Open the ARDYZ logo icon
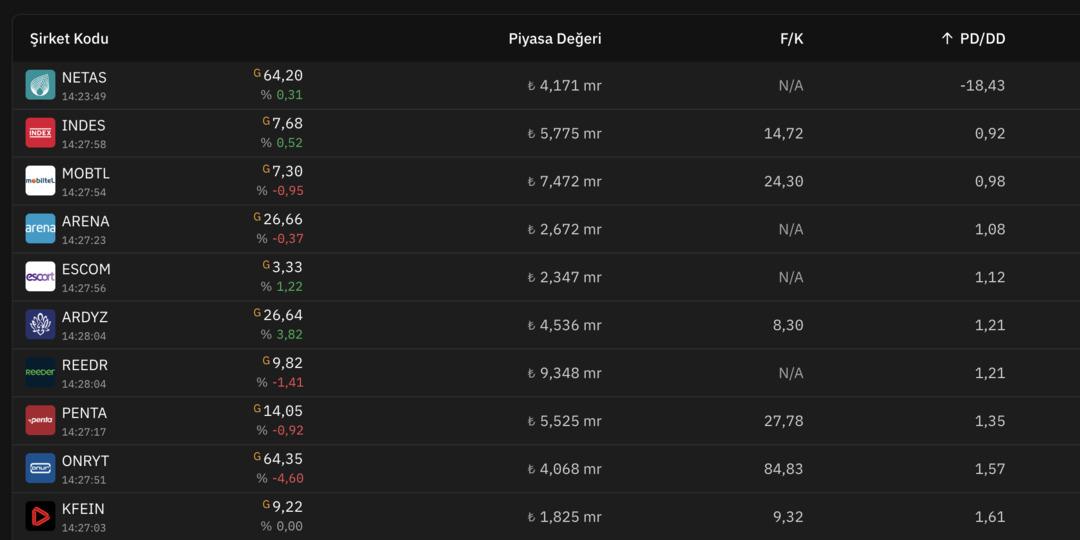 click(x=40, y=325)
